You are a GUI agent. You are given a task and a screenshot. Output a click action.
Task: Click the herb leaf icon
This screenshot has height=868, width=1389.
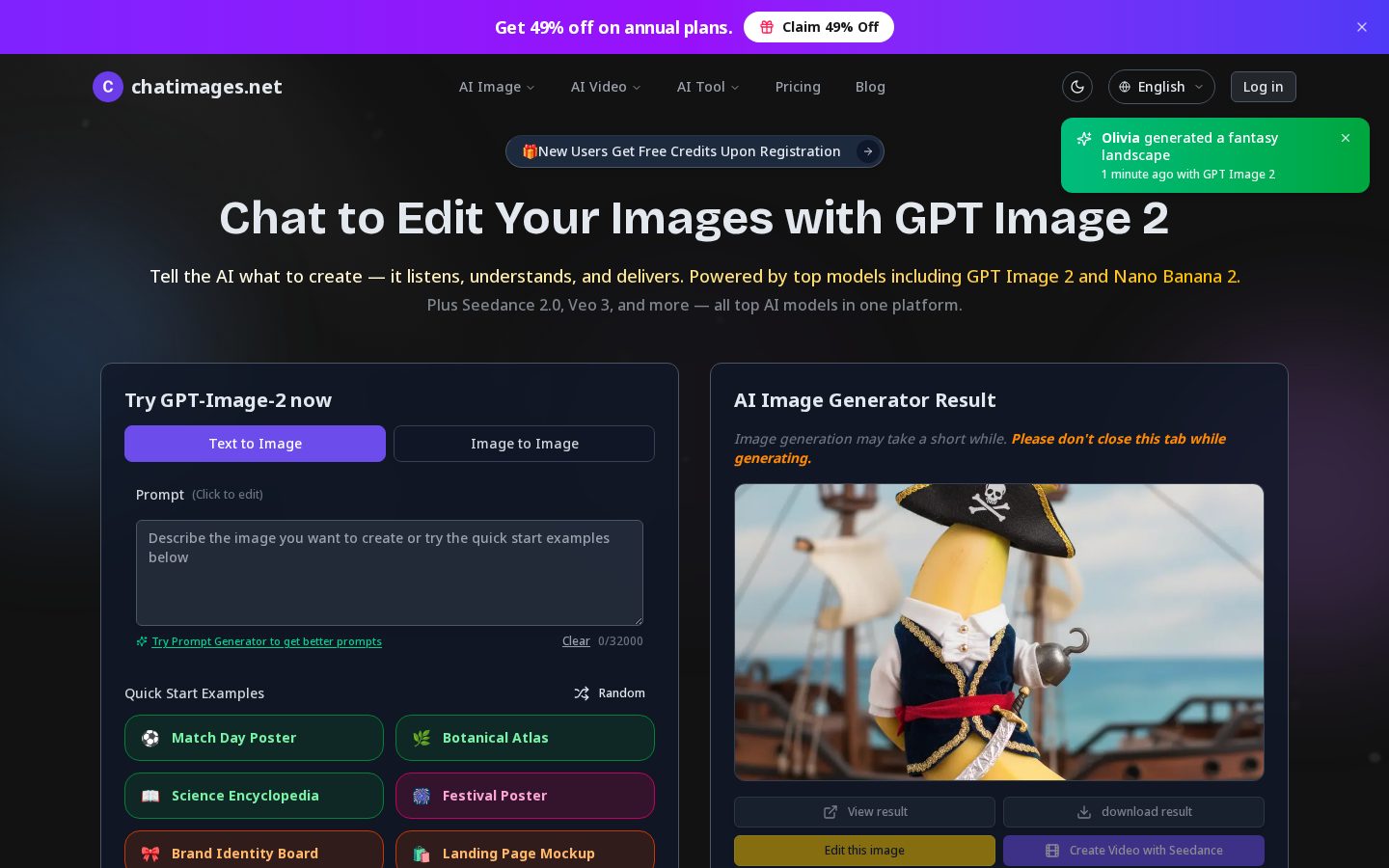pyautogui.click(x=422, y=738)
